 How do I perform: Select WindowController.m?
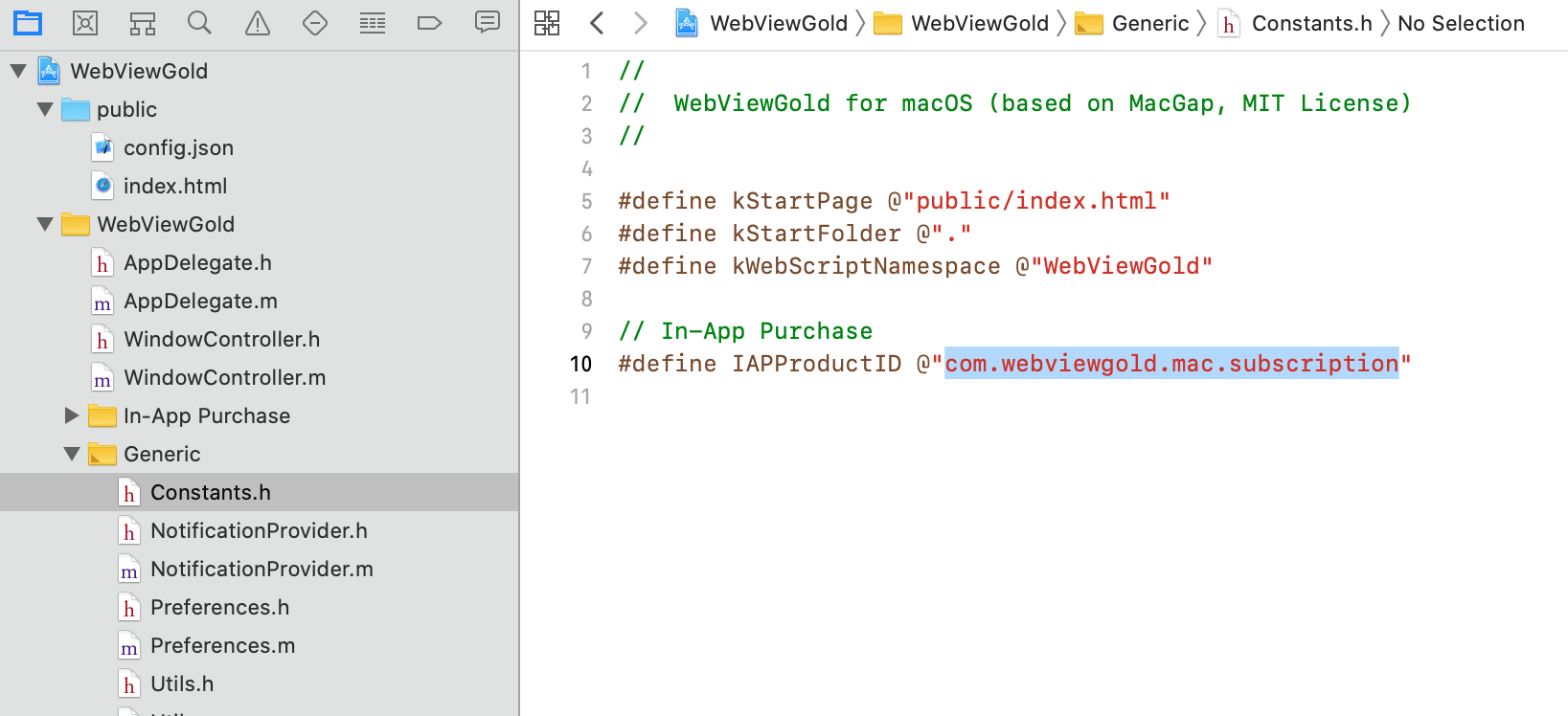coord(225,377)
